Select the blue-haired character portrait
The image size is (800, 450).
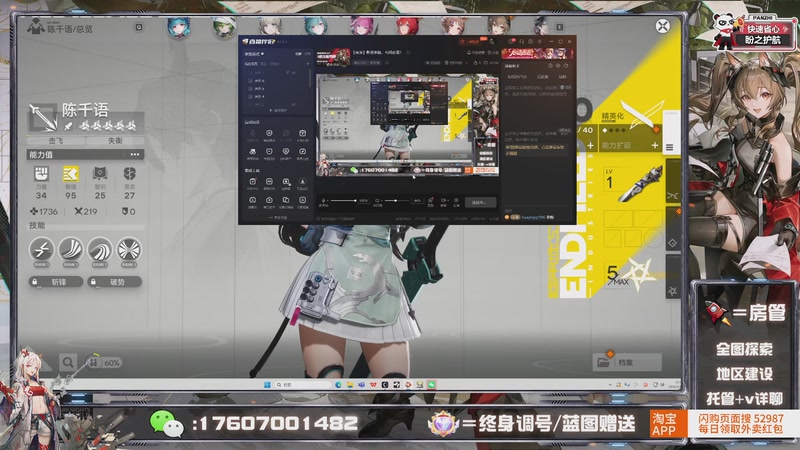click(179, 27)
